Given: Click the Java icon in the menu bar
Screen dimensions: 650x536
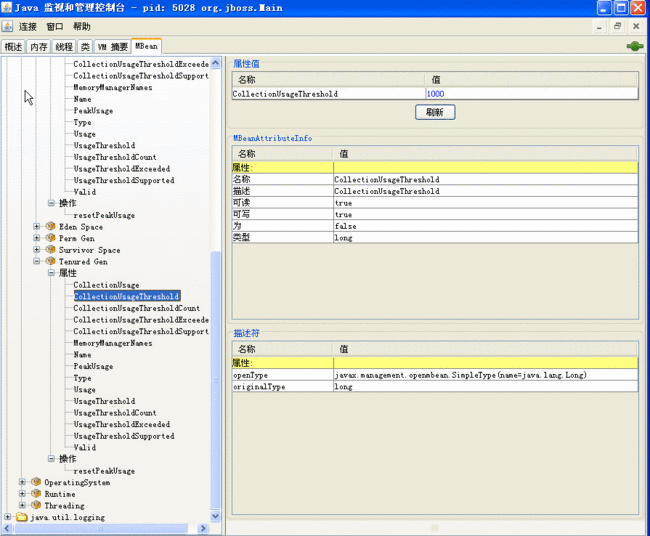Looking at the screenshot, I should tap(7, 27).
